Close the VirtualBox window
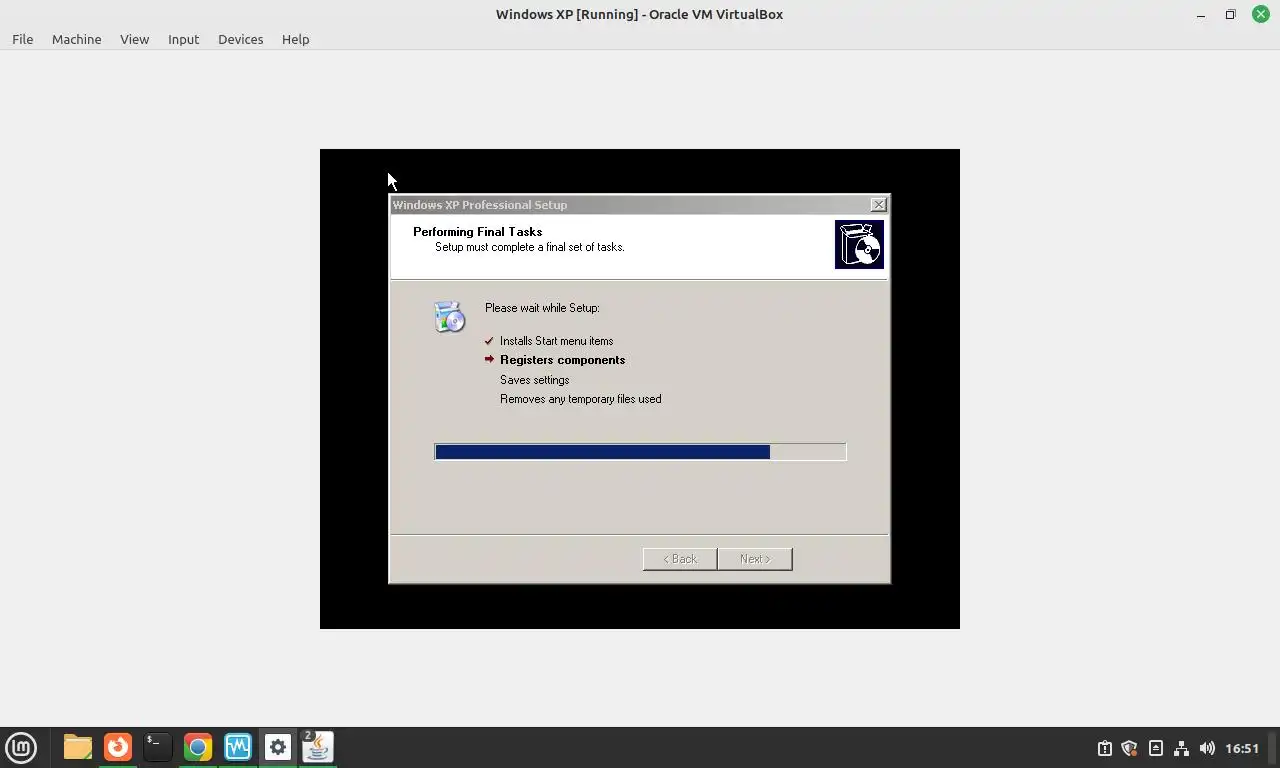The height and width of the screenshot is (768, 1280). tap(1260, 14)
